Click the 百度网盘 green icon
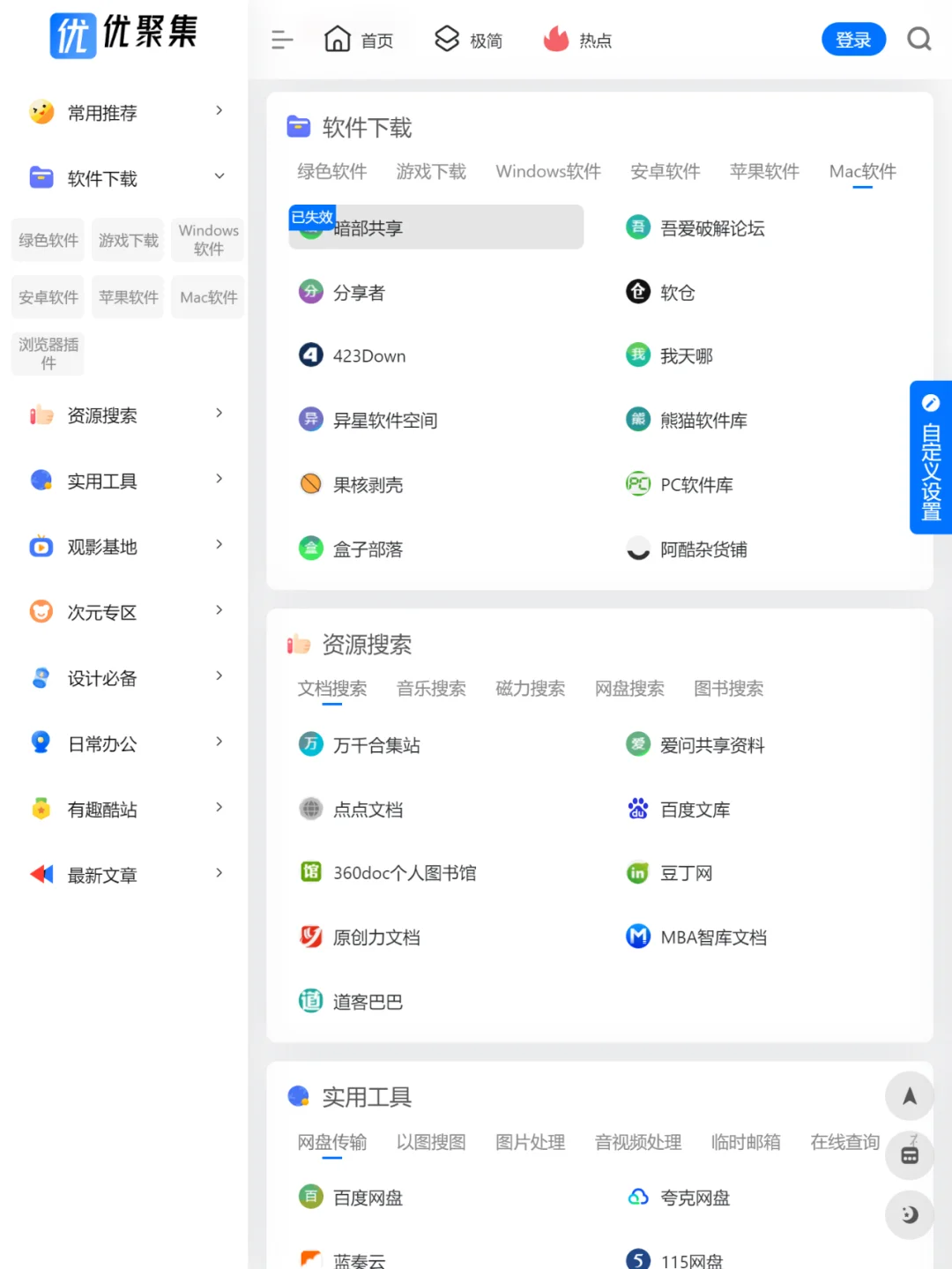The image size is (952, 1269). point(311,1197)
